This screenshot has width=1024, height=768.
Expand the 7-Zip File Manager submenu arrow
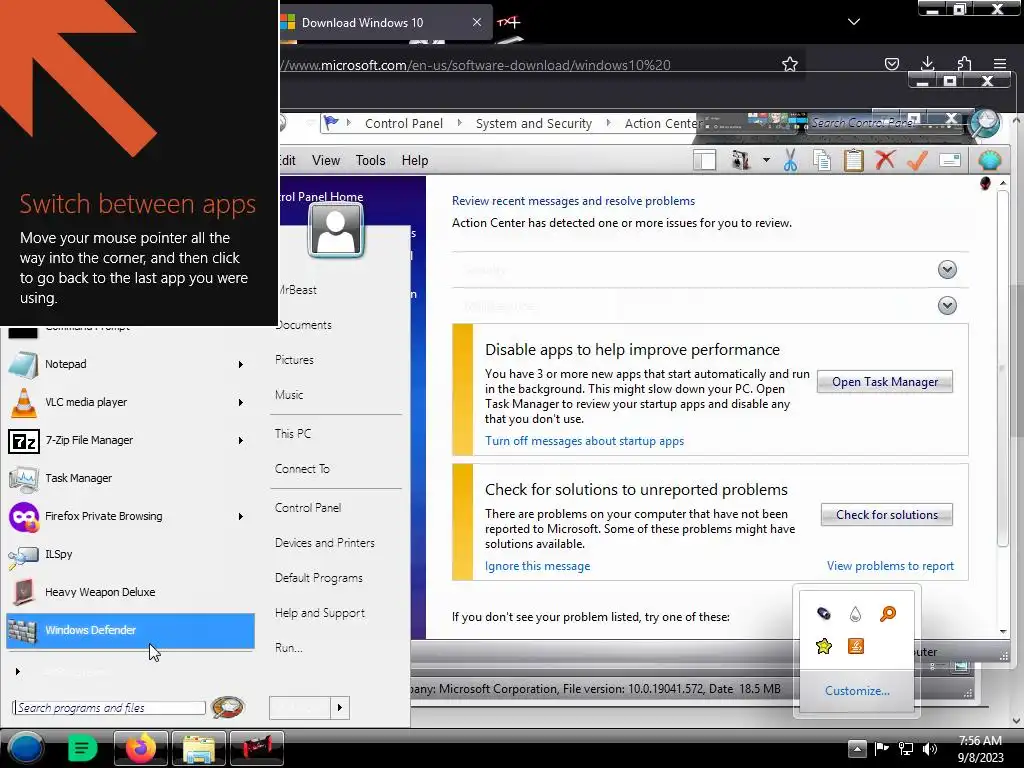tap(241, 440)
